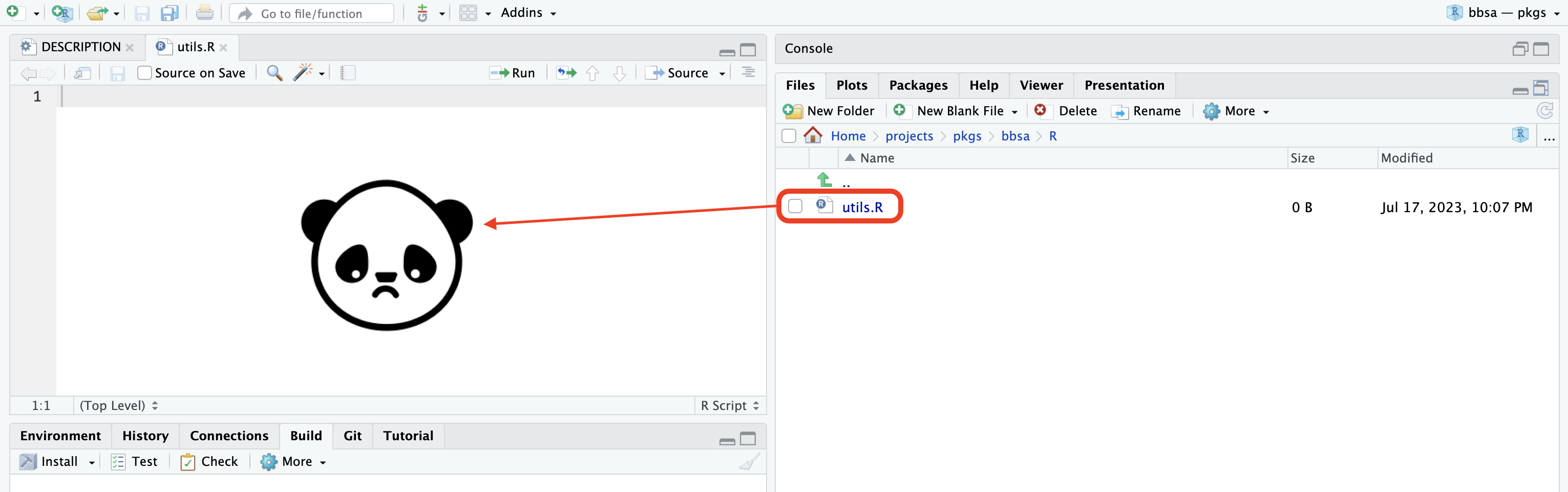Expand the Addins dropdown menu
The image size is (1568, 492).
click(x=528, y=13)
